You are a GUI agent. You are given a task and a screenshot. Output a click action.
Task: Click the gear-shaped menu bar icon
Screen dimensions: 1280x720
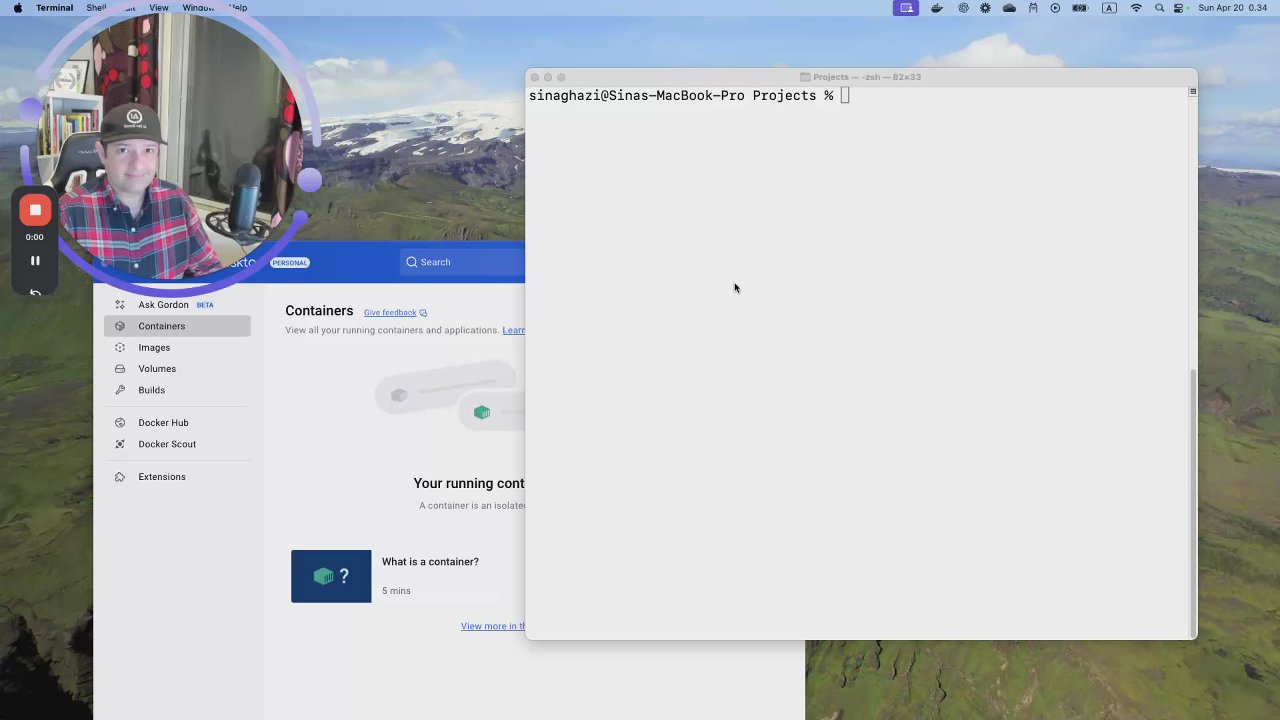(985, 8)
